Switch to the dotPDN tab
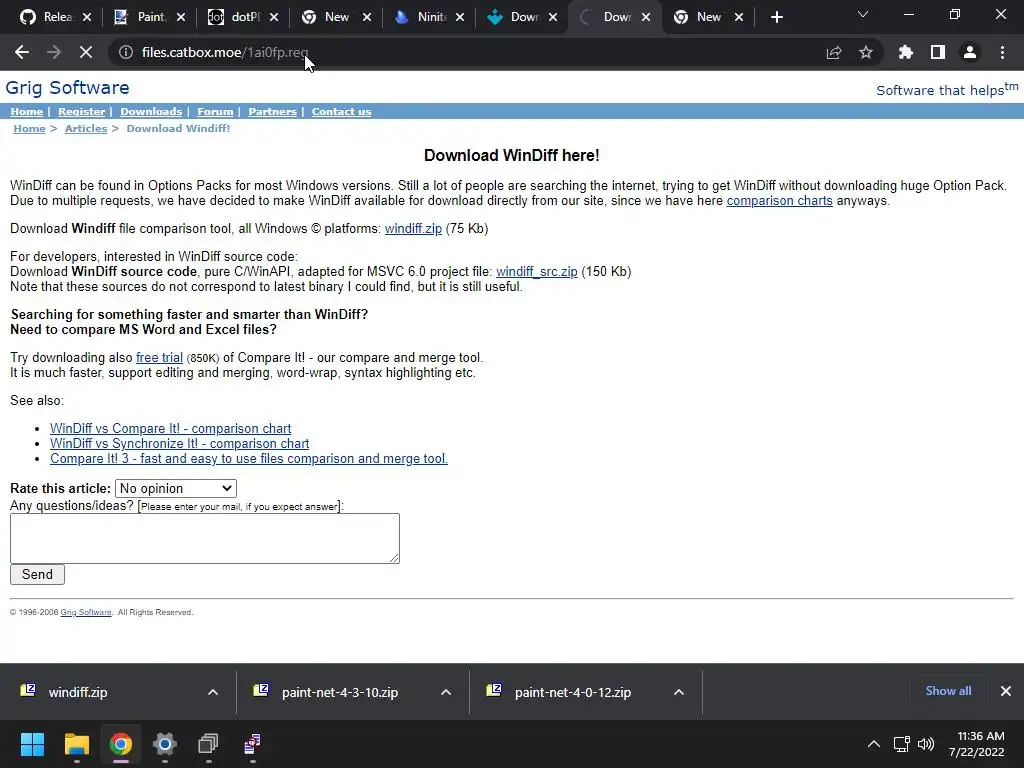This screenshot has width=1024, height=768. coord(244,17)
